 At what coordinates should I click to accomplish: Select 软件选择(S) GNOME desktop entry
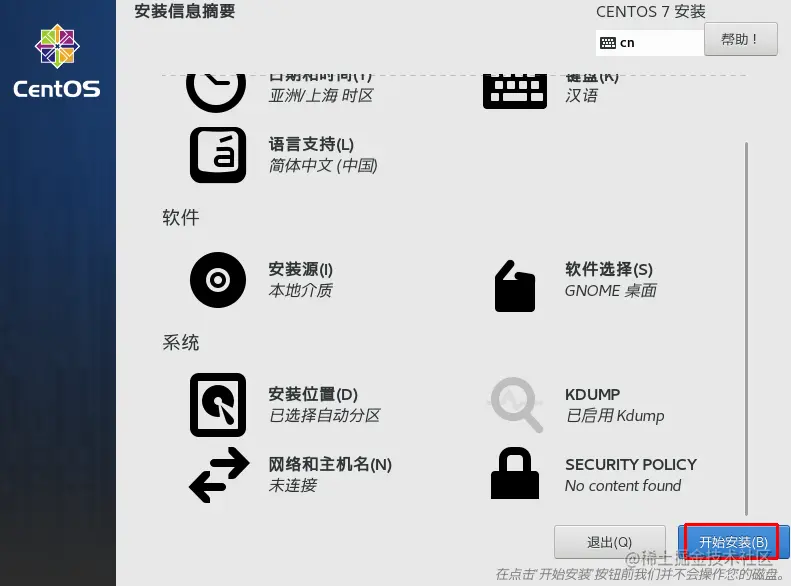coord(611,280)
